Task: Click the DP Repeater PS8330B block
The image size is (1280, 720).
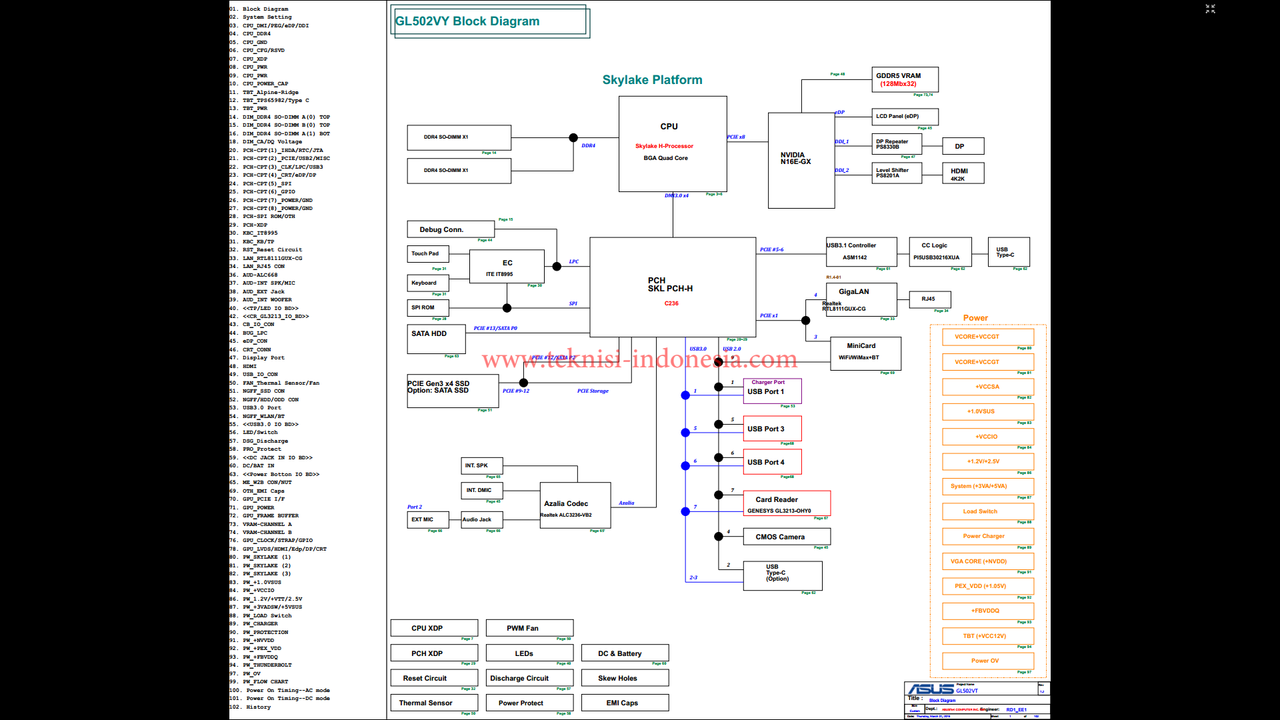Action: click(896, 144)
